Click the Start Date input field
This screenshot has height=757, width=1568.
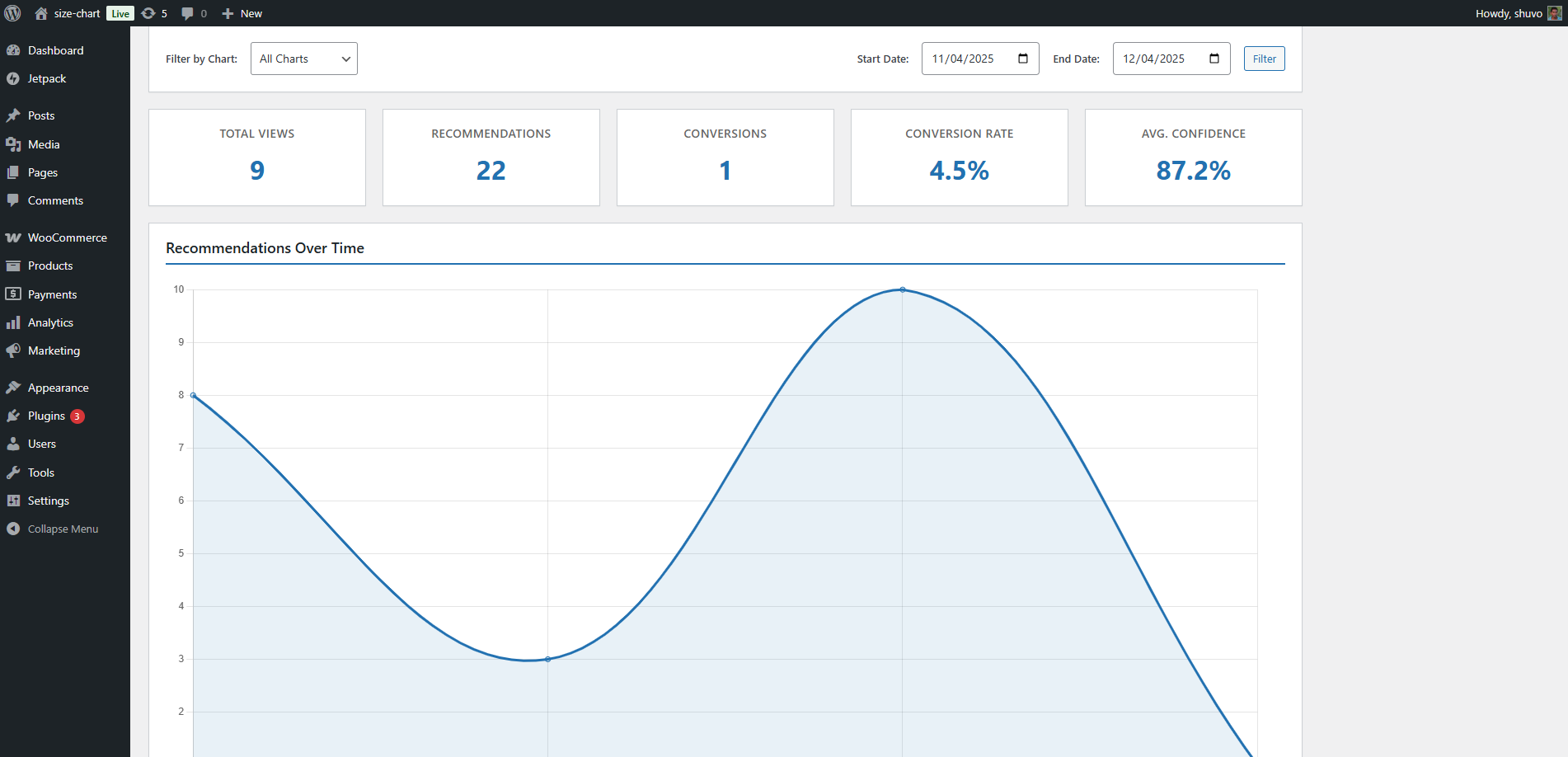(965, 59)
